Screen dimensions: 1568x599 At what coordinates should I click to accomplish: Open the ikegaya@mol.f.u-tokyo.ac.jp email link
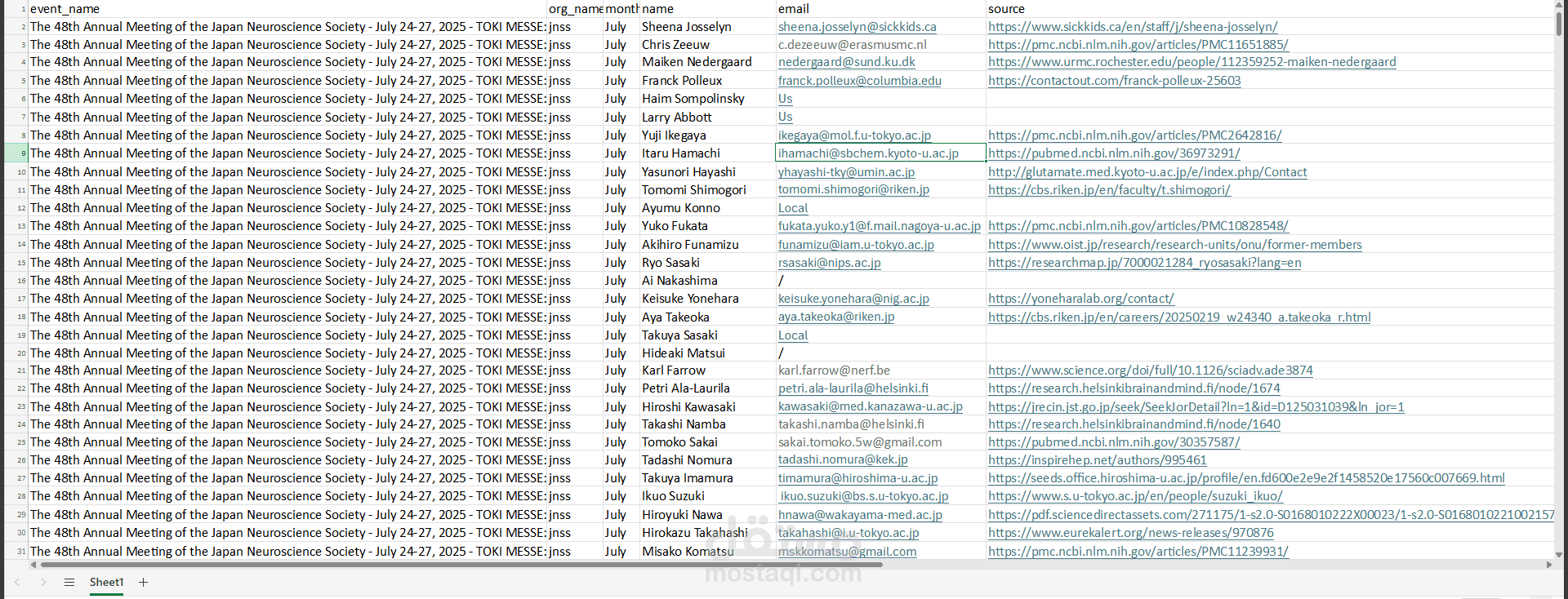click(854, 135)
